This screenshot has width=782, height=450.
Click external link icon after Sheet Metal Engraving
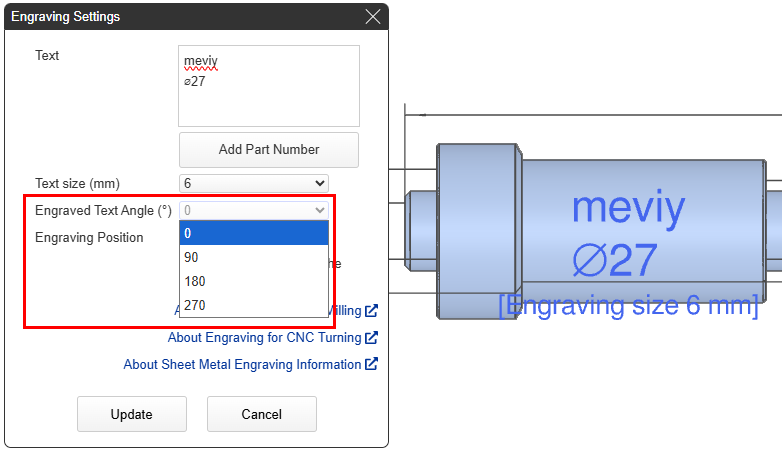(x=371, y=365)
